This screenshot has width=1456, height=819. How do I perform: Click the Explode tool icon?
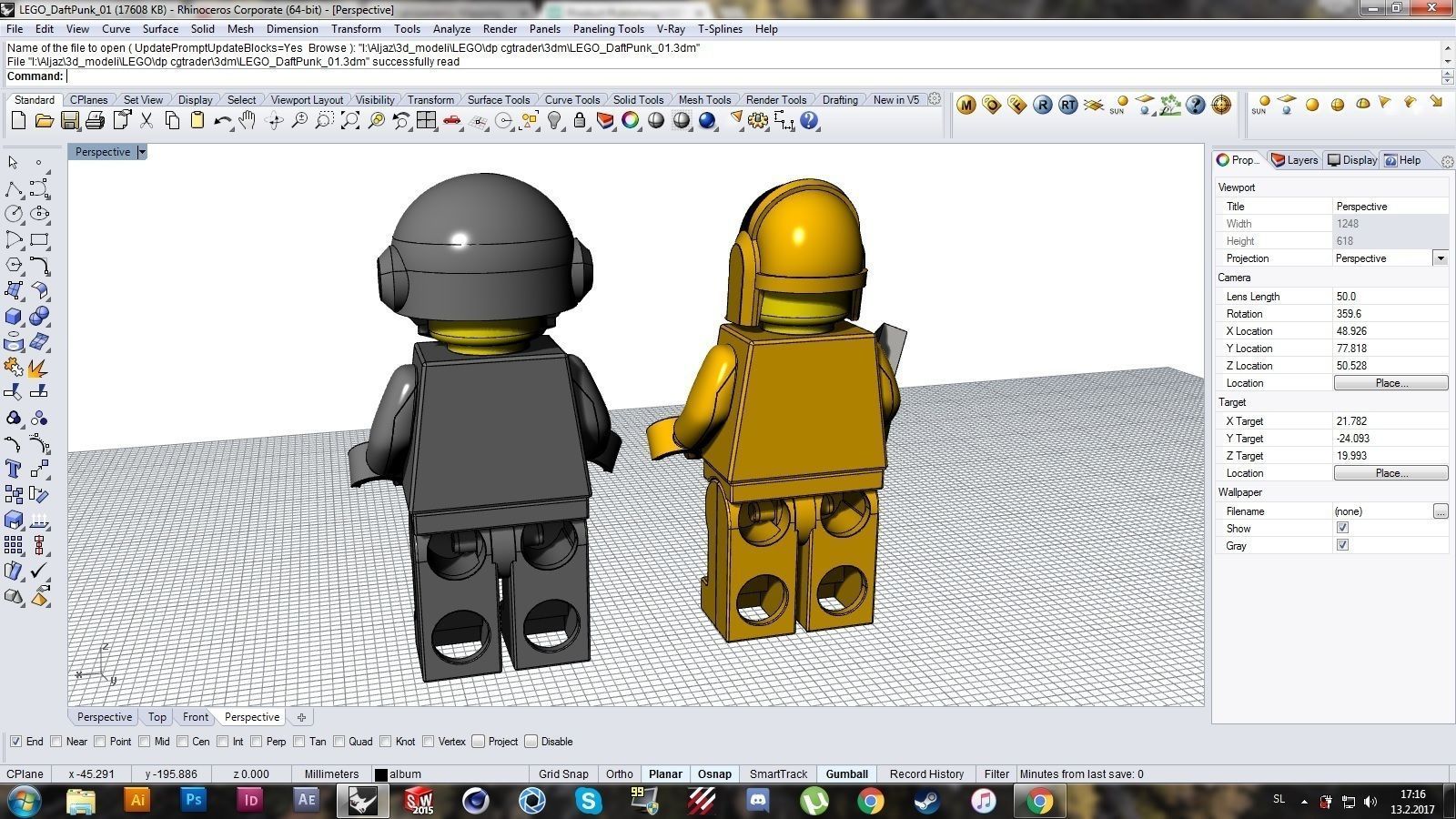[x=39, y=367]
